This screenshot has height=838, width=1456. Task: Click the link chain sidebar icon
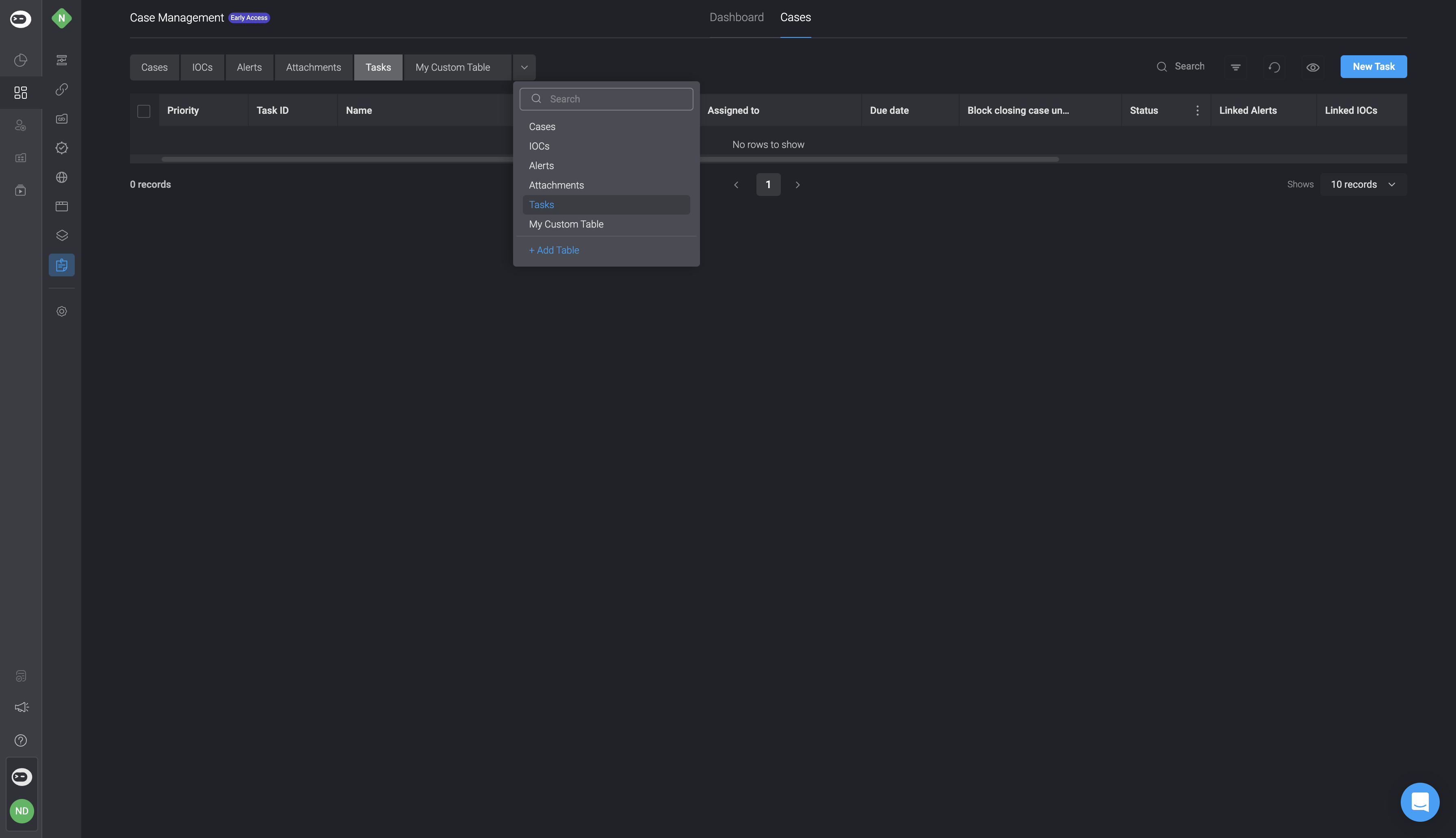coord(62,89)
